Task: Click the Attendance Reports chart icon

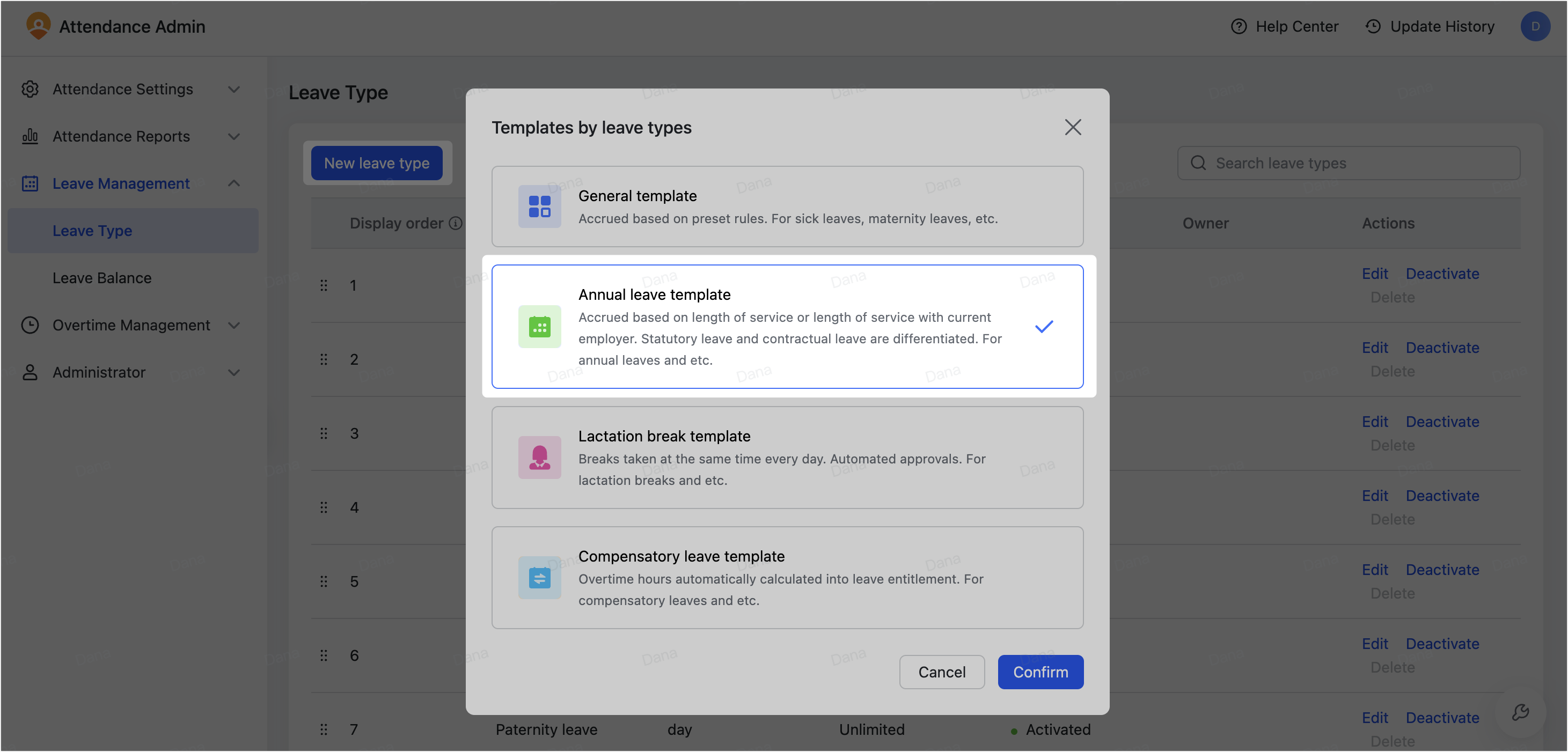Action: point(30,136)
